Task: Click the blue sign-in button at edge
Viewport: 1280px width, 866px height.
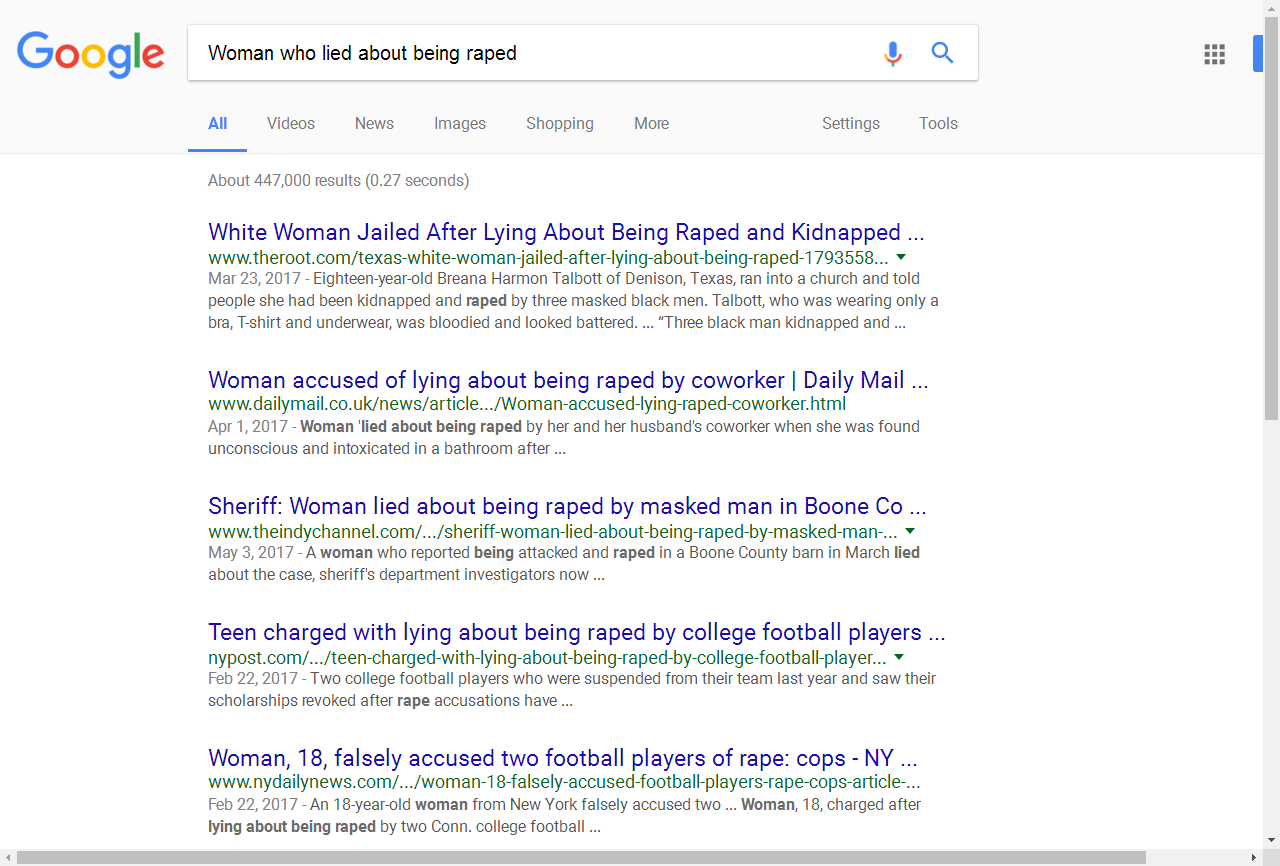Action: pyautogui.click(x=1258, y=54)
